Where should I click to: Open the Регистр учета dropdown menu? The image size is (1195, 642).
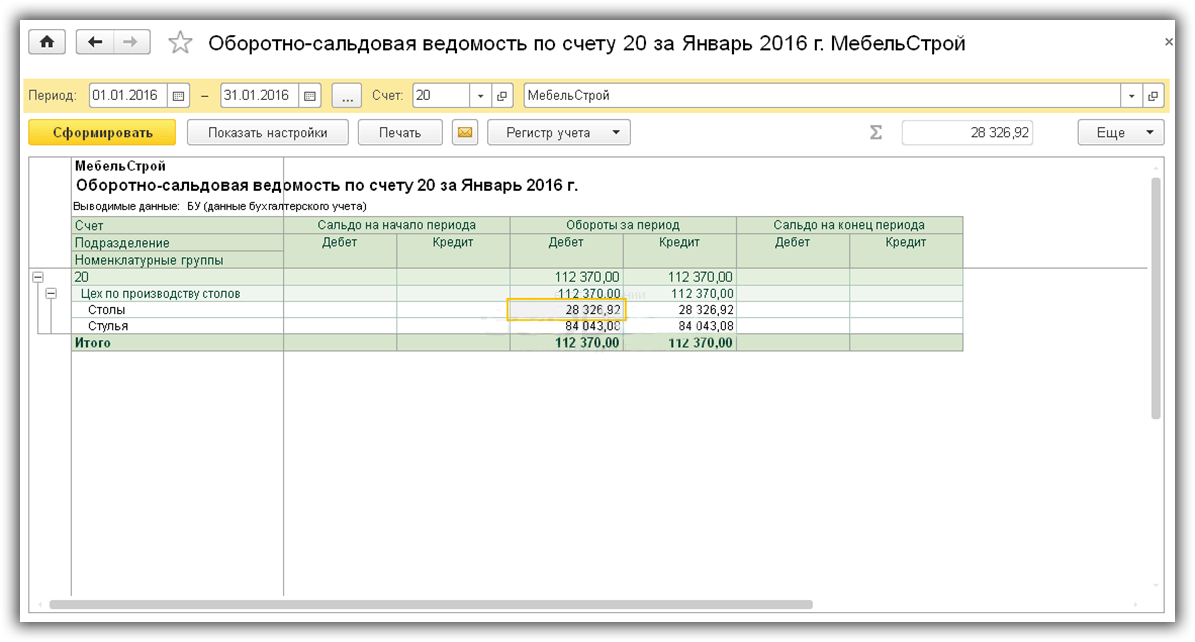tap(558, 133)
